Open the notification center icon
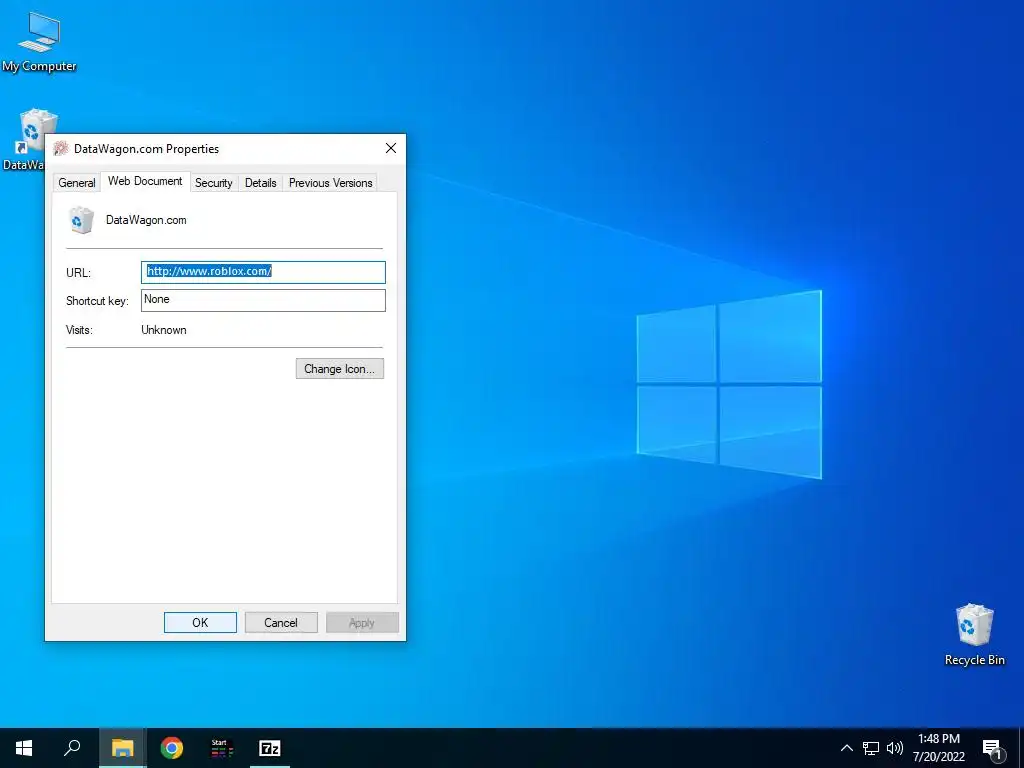The width and height of the screenshot is (1024, 768). (992, 749)
